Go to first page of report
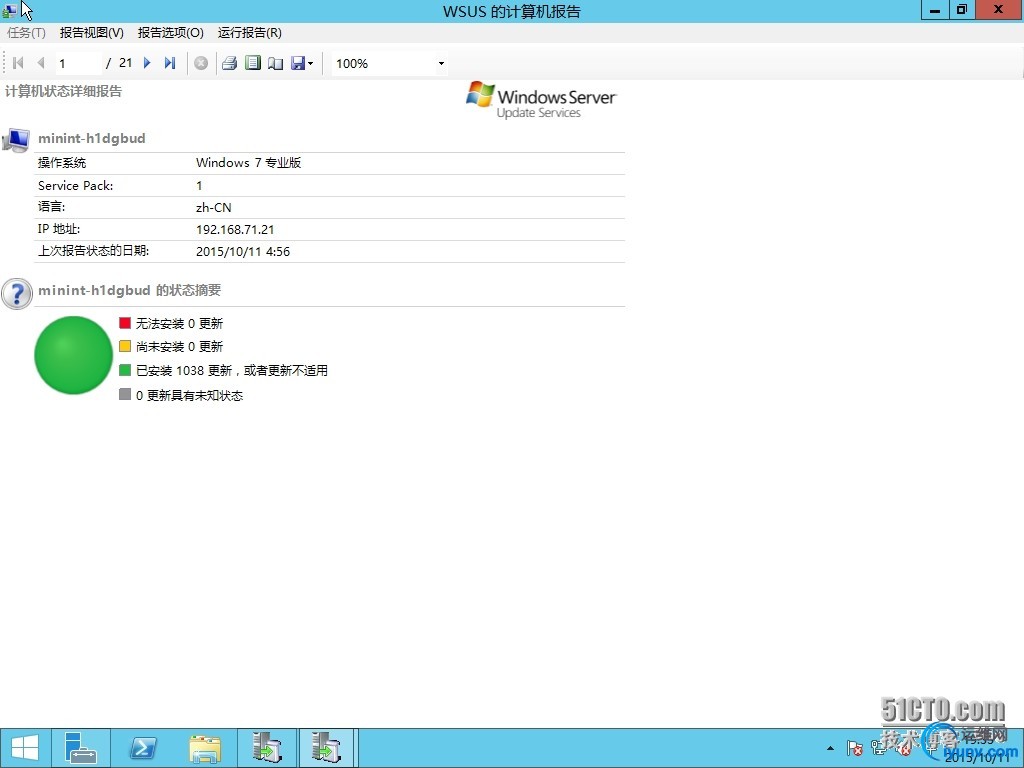This screenshot has height=768, width=1024. coord(18,63)
